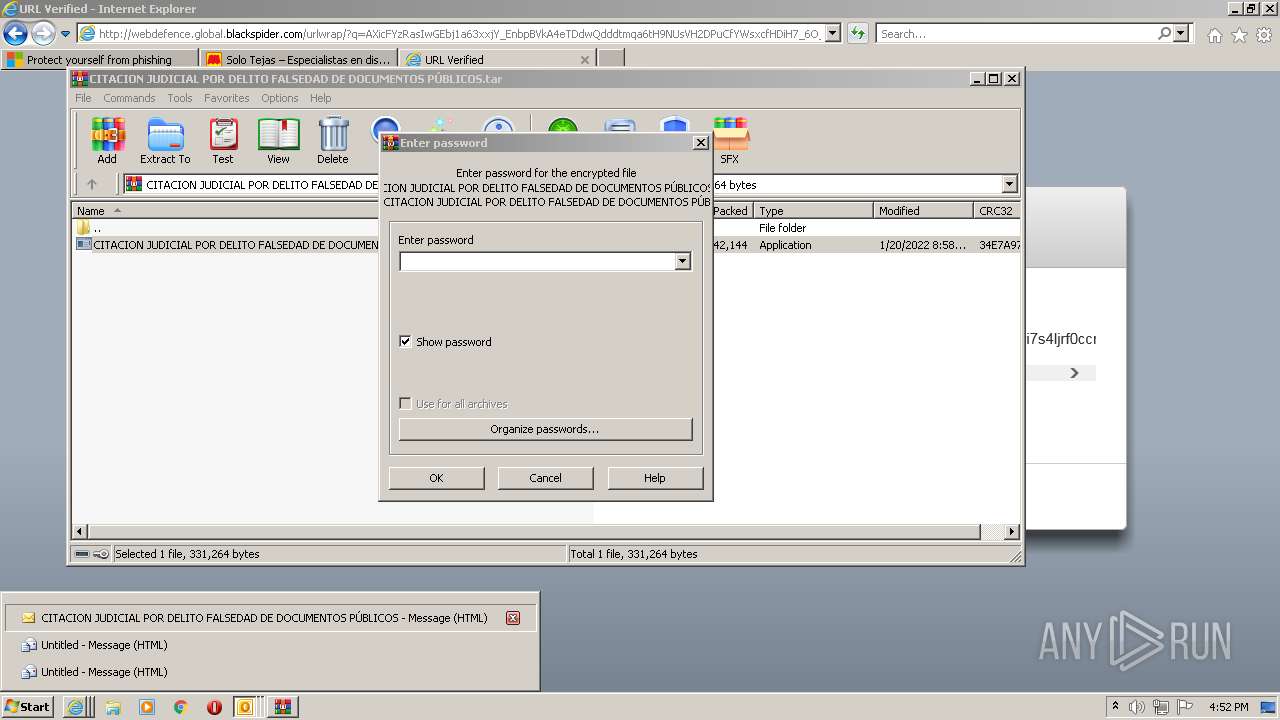Open IE recent pages dropdown arrow
Image resolution: width=1280 pixels, height=720 pixels.
click(x=66, y=34)
